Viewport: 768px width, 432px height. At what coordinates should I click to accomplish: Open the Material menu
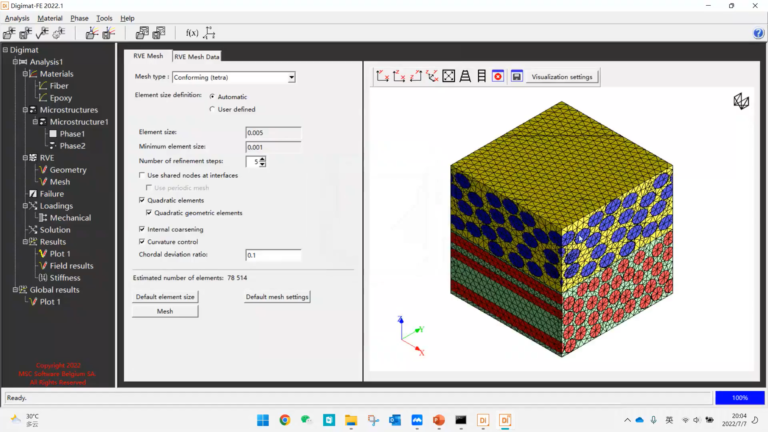click(x=50, y=18)
